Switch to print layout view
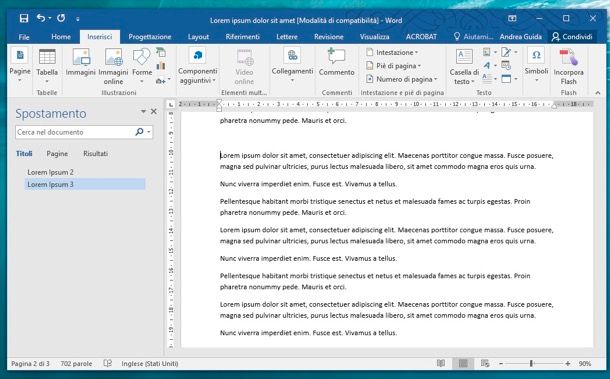Viewport: 610px width, 379px height. pos(463,363)
